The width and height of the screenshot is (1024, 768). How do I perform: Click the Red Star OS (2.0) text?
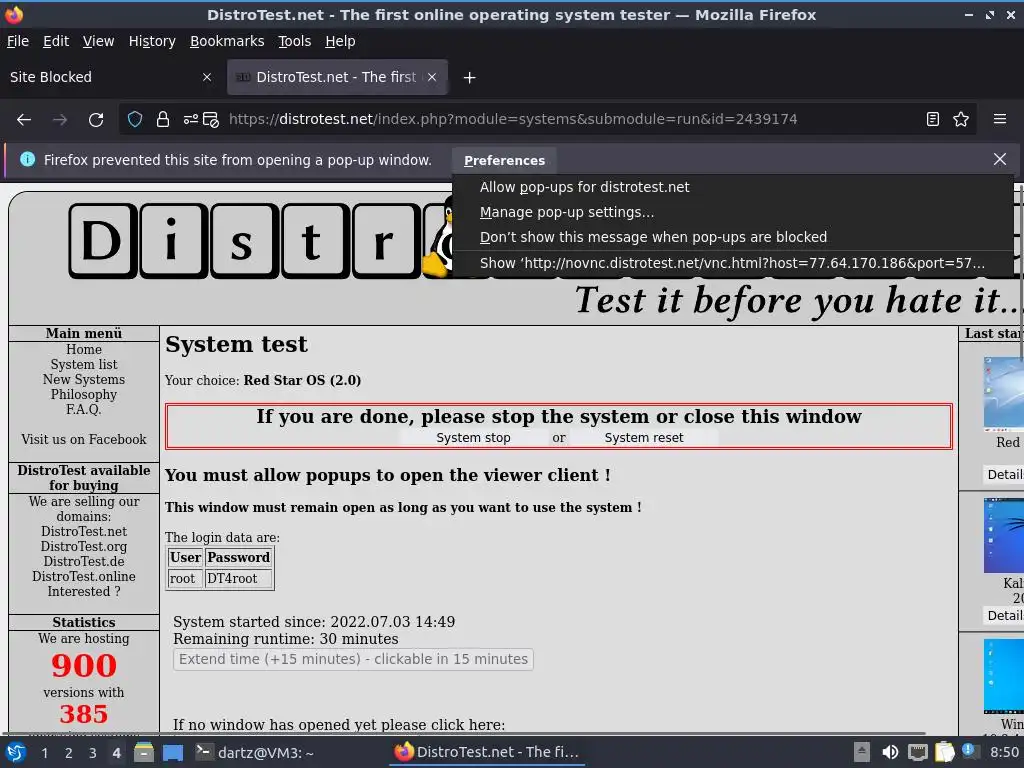[x=302, y=380]
